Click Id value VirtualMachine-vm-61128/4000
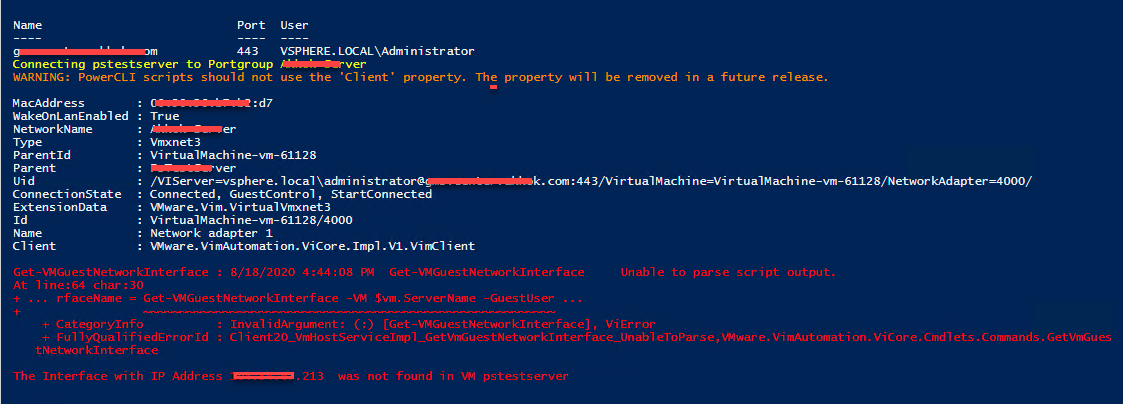 tap(251, 220)
